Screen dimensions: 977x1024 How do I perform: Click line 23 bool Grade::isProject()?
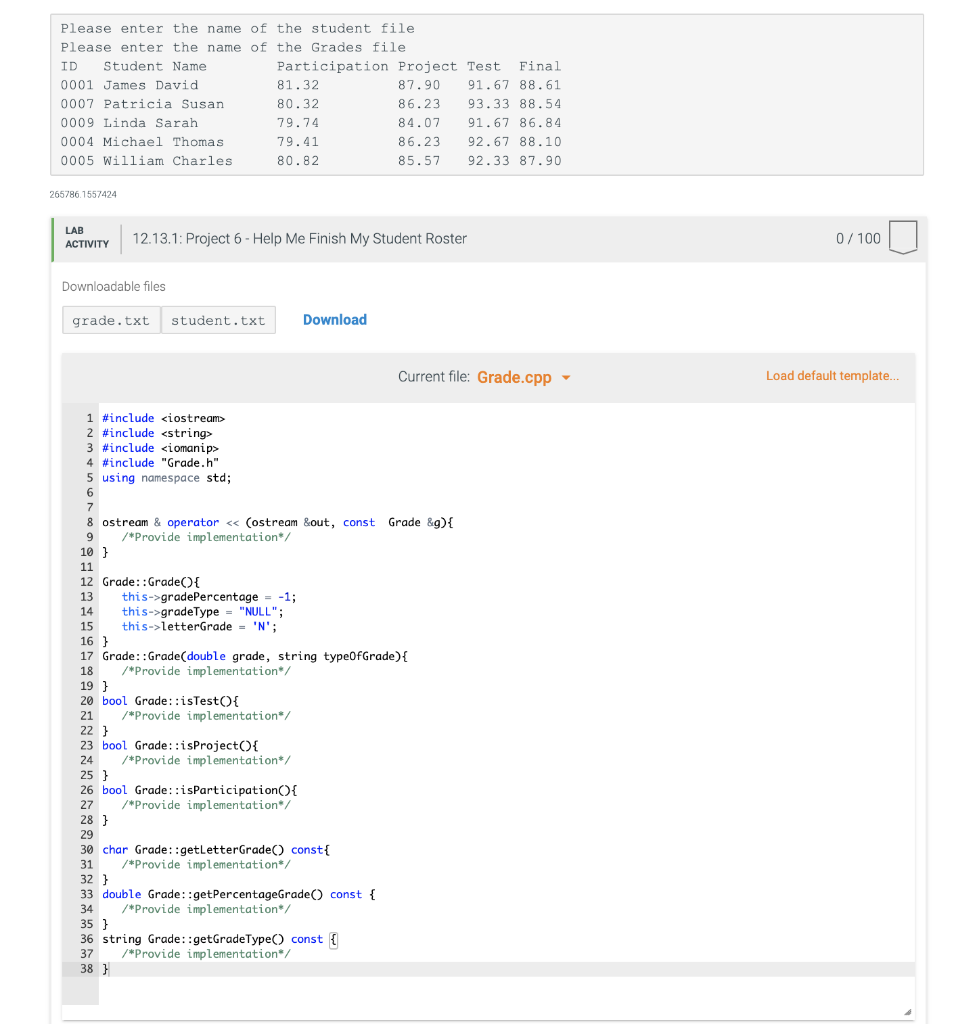(x=180, y=745)
